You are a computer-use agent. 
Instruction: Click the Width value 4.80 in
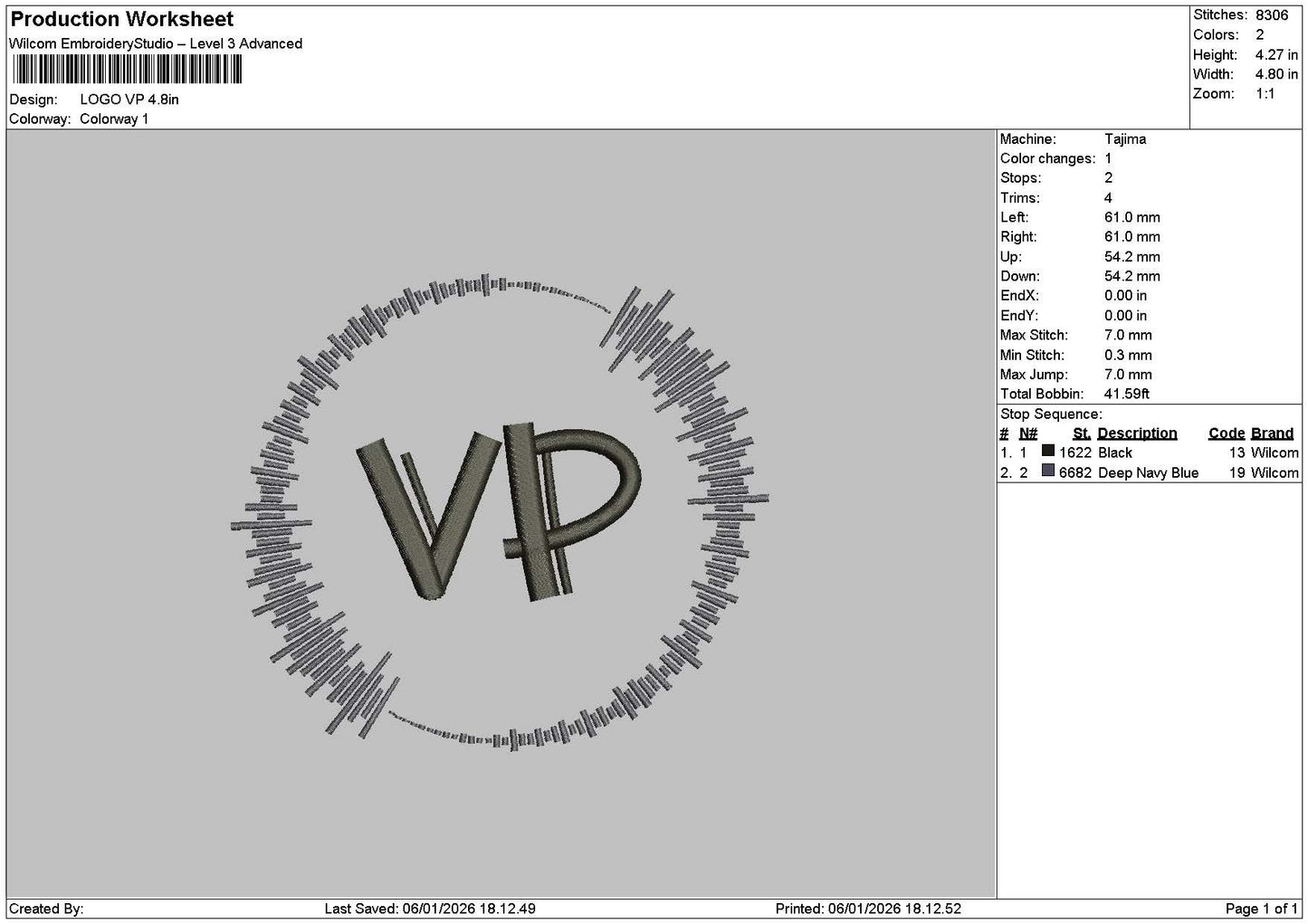[x=1276, y=74]
